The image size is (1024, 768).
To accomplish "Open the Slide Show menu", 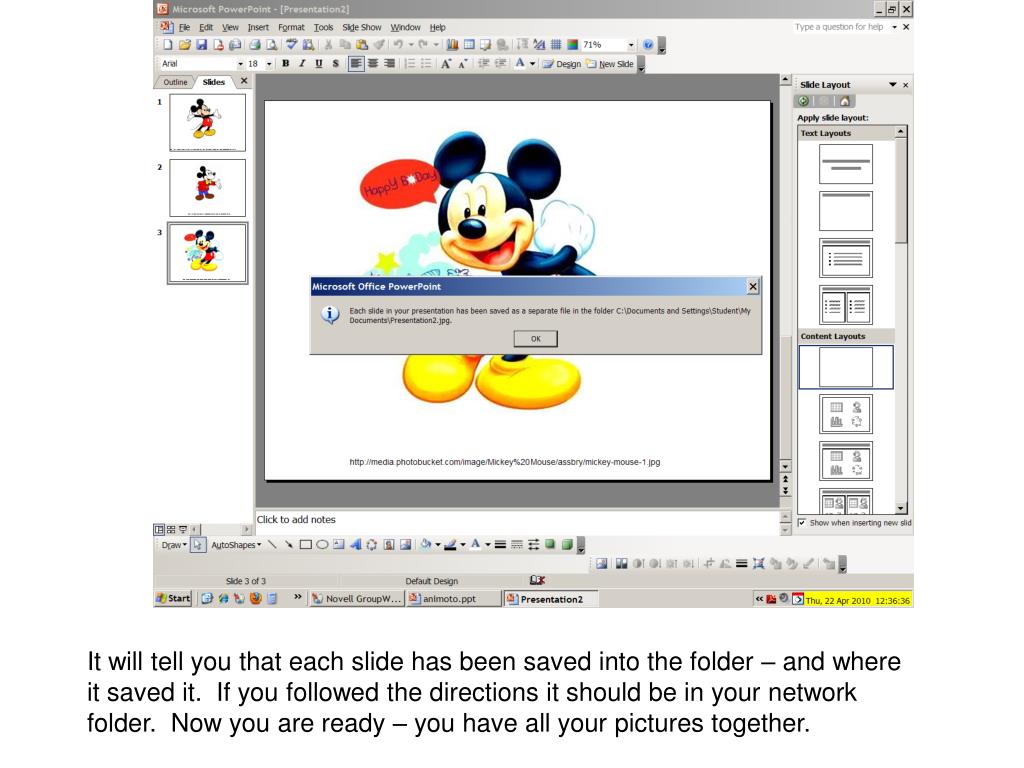I will [x=362, y=27].
